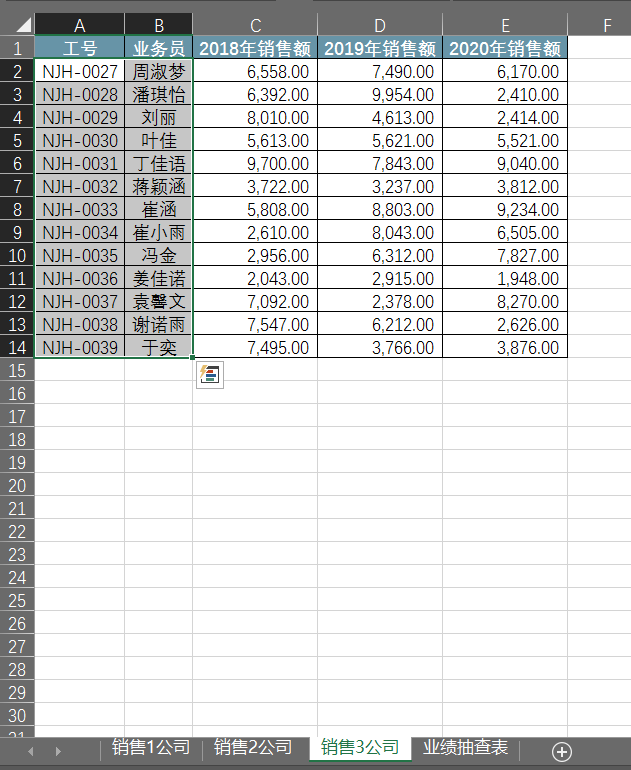The image size is (631, 770).
Task: Click the 2018 value 9,700.00
Action: point(255,164)
